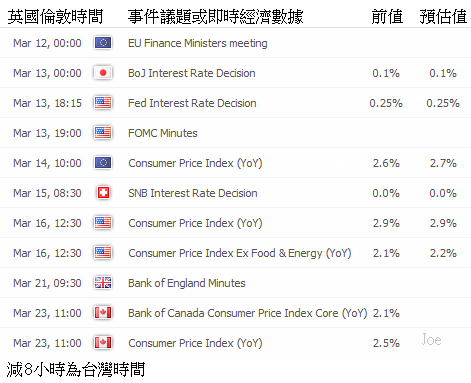The width and height of the screenshot is (471, 383).
Task: Click the Mar 21, 09:30 date cell
Action: pos(47,283)
